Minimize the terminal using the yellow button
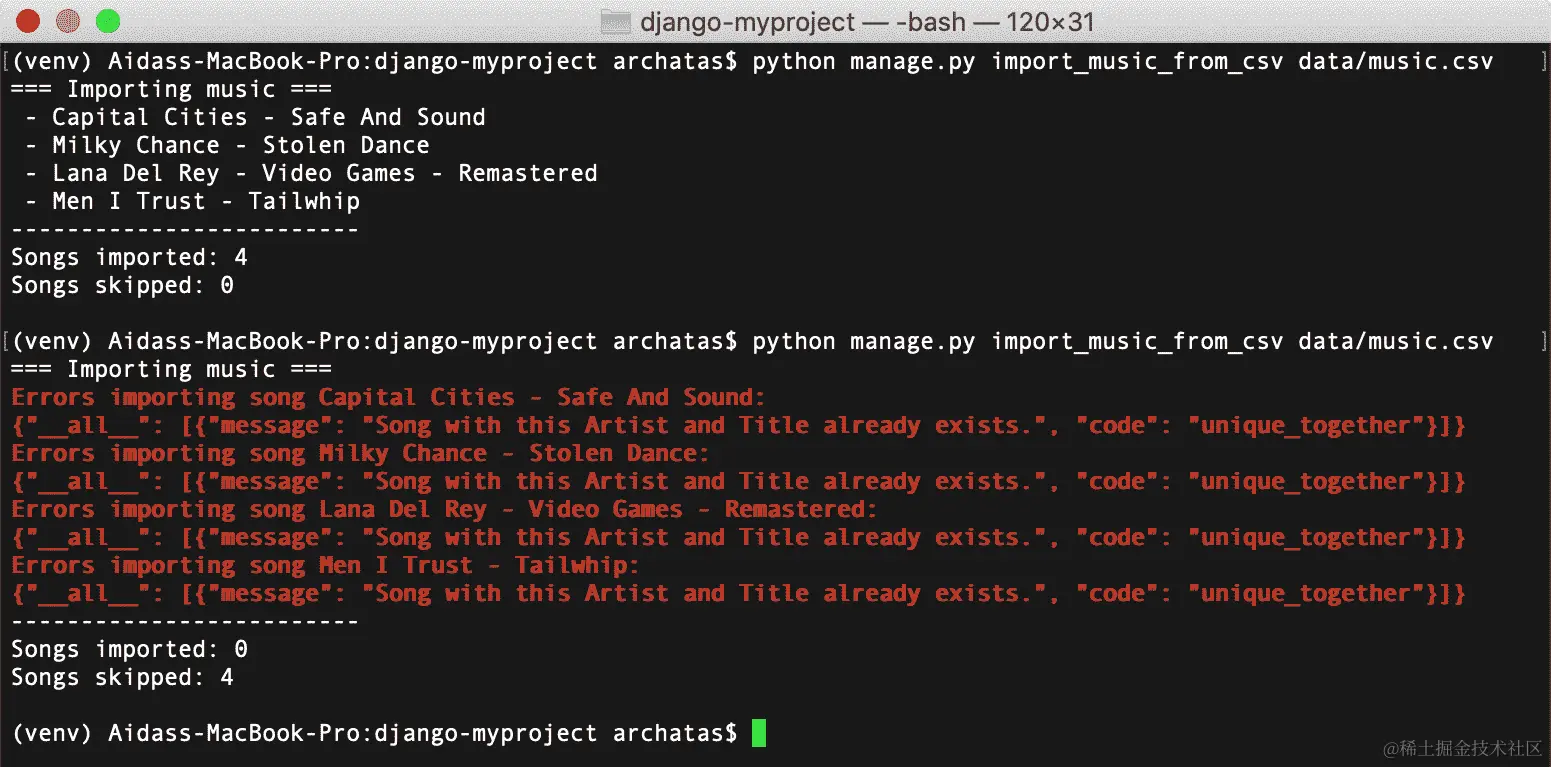Screen dimensions: 1551x767 coord(68,20)
